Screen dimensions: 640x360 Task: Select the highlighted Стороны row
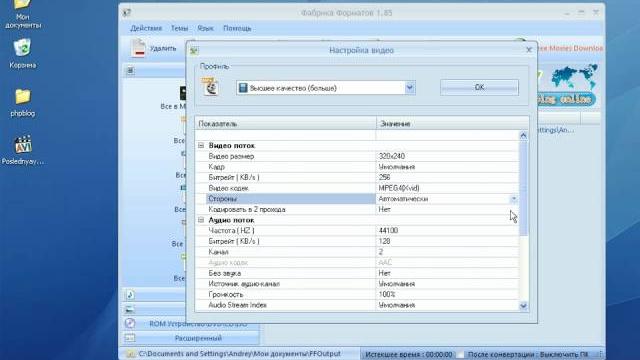pos(291,199)
